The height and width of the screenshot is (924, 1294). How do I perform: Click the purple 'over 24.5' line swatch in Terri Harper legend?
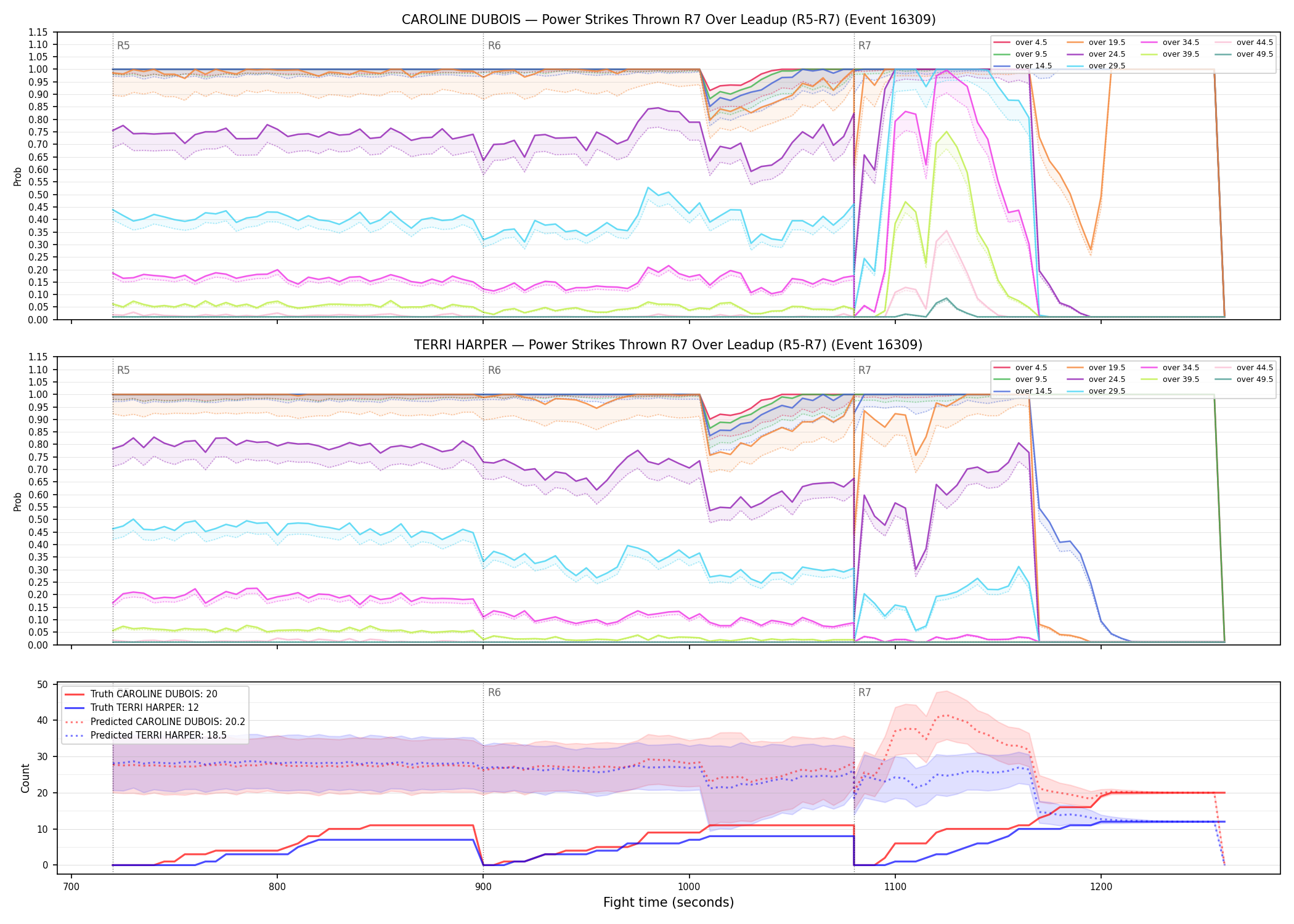coord(1075,379)
